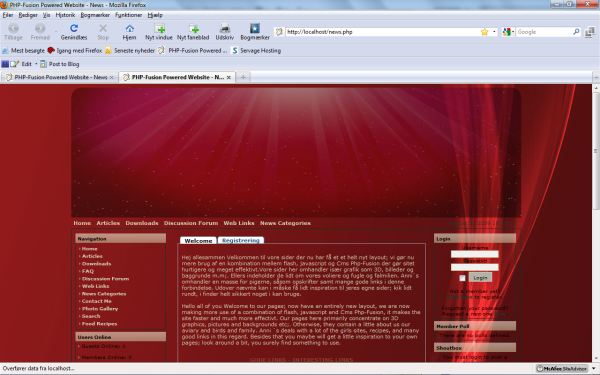Click the Udskriv printer icon
This screenshot has width=600, height=375.
click(x=225, y=28)
